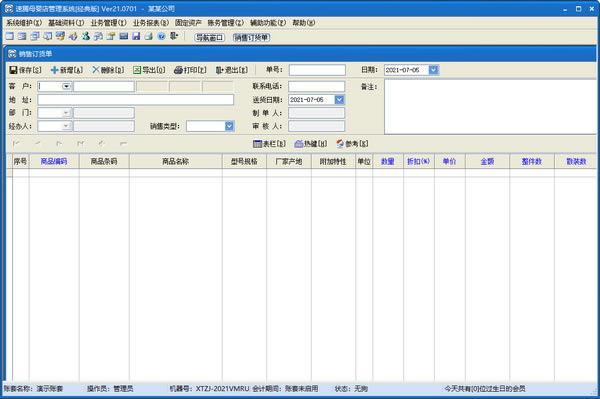The height and width of the screenshot is (399, 600).
Task: Click the 联系电话 input field
Action: tap(316, 86)
